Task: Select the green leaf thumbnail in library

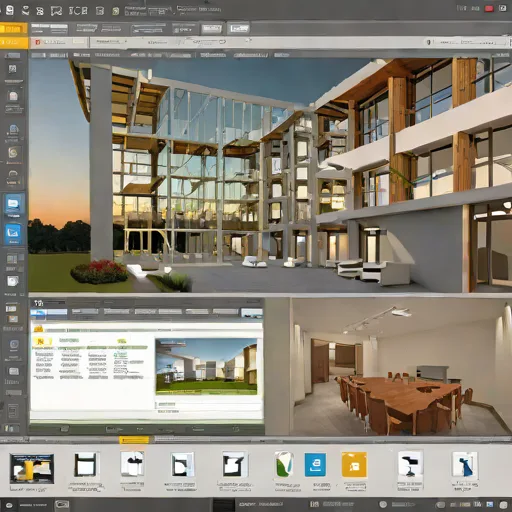Action: point(283,464)
